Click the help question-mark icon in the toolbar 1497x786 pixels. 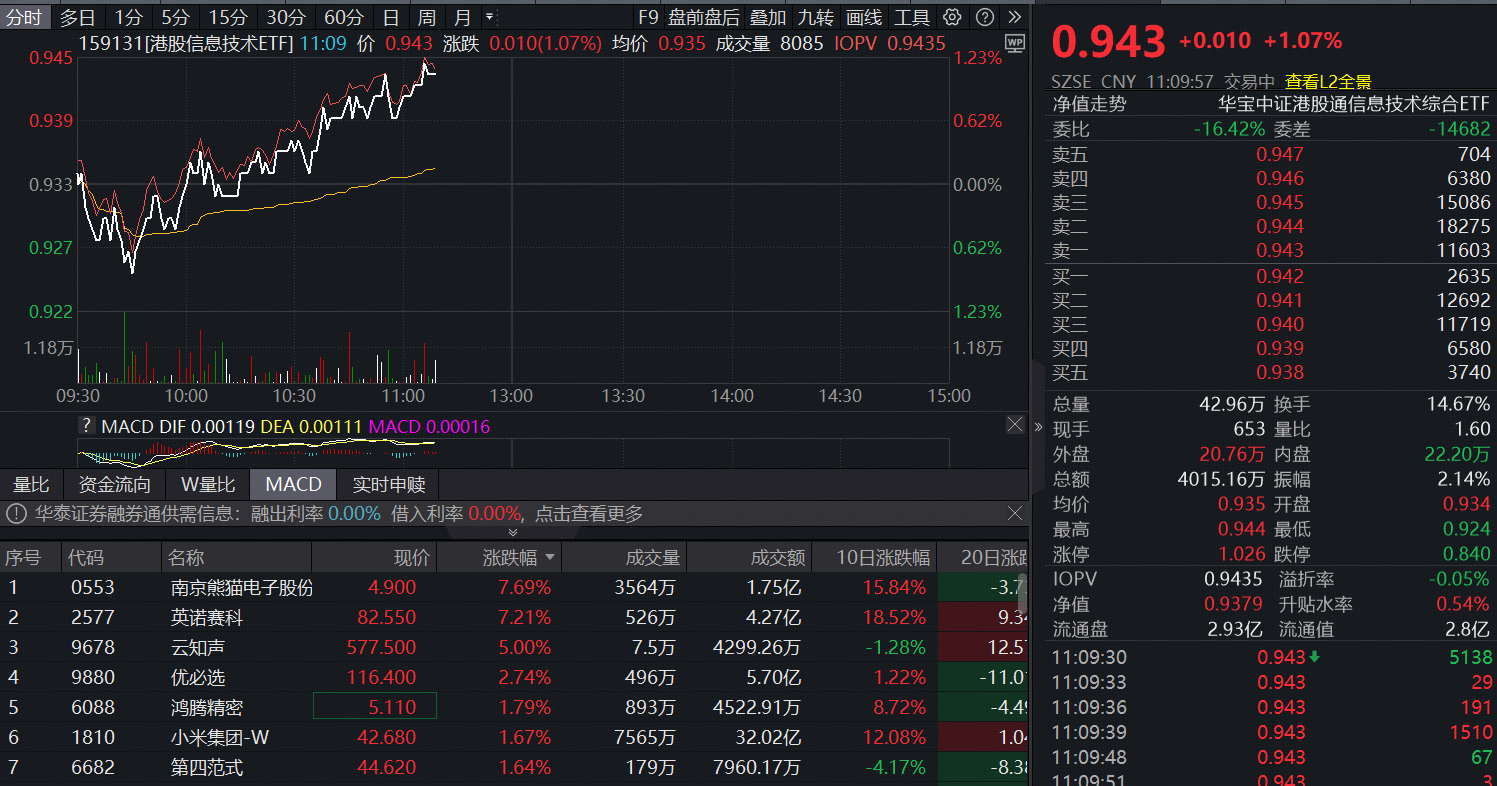(x=984, y=17)
